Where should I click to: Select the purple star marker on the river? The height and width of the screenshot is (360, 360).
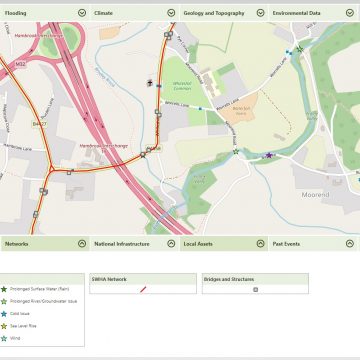269,155
